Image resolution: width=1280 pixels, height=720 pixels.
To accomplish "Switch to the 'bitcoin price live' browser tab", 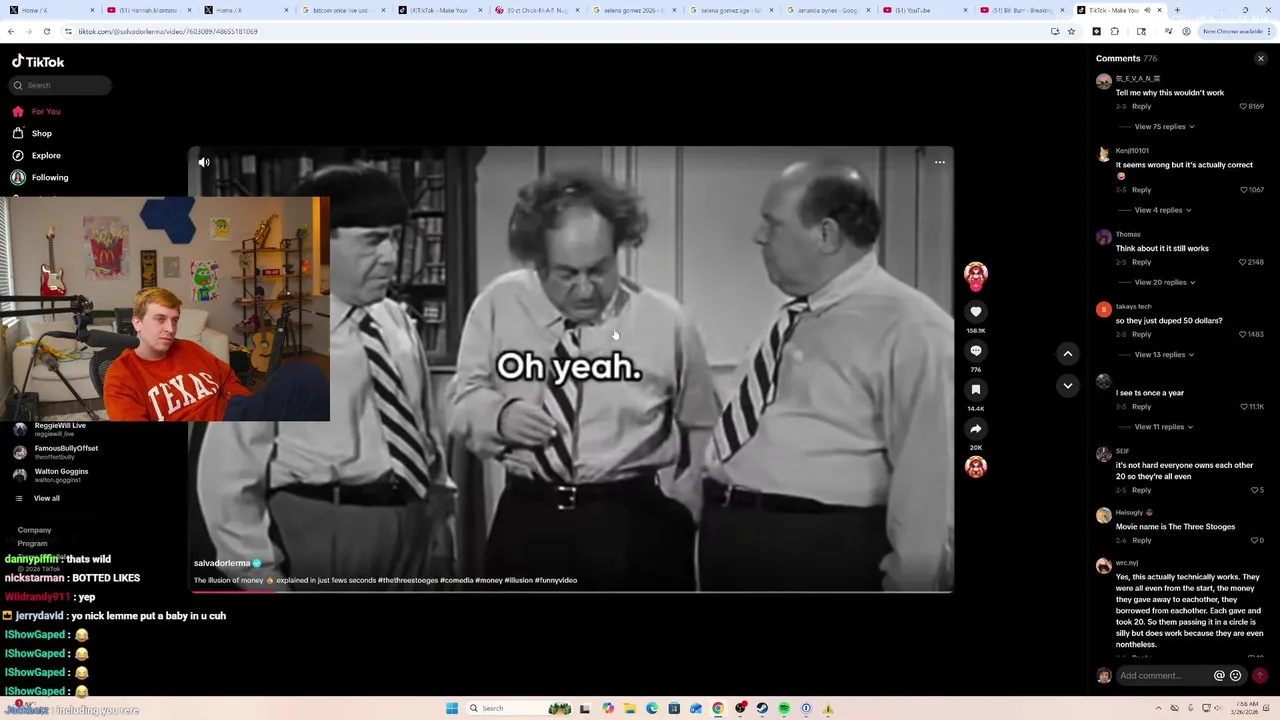I will (343, 10).
